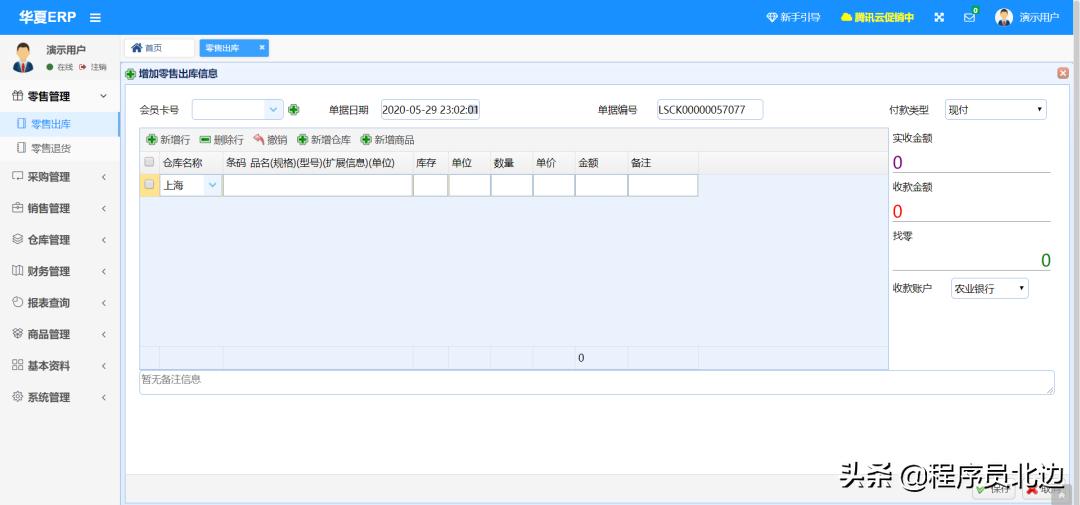Click the 在线 status link in the sidebar

click(60, 67)
